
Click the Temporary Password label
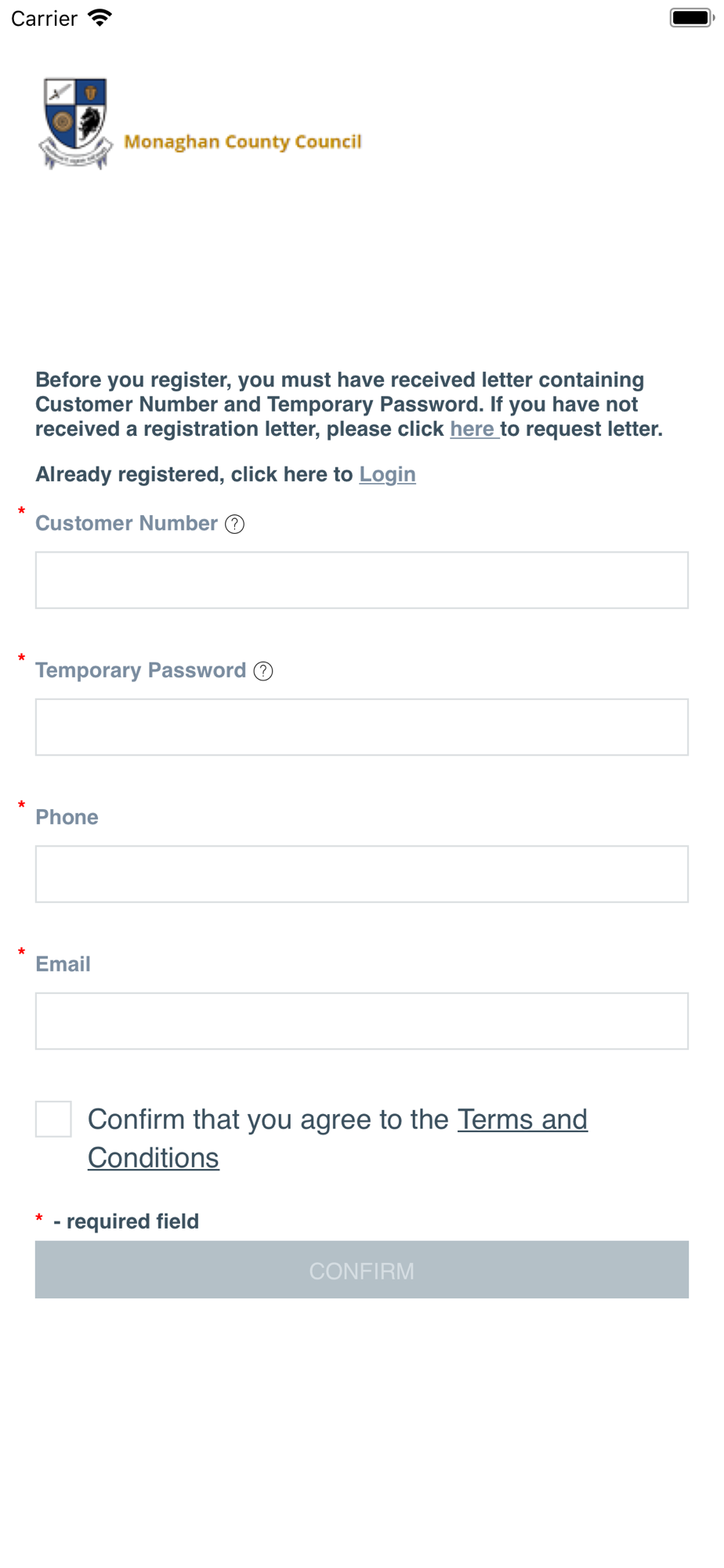[141, 670]
